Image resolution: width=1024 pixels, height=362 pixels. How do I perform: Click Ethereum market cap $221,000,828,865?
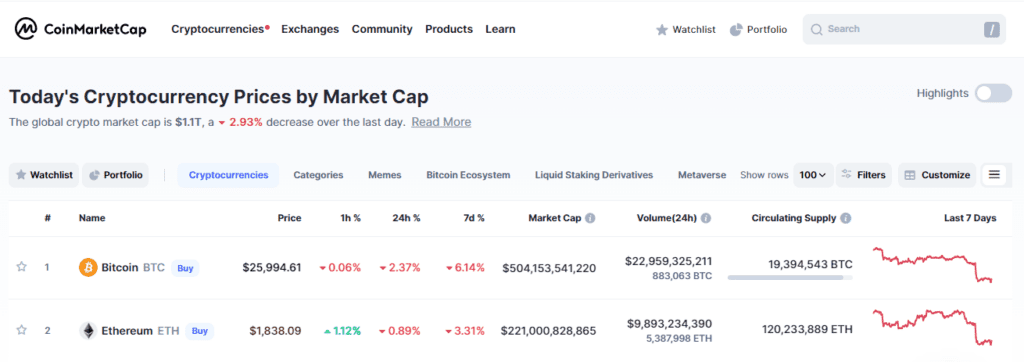tap(549, 331)
